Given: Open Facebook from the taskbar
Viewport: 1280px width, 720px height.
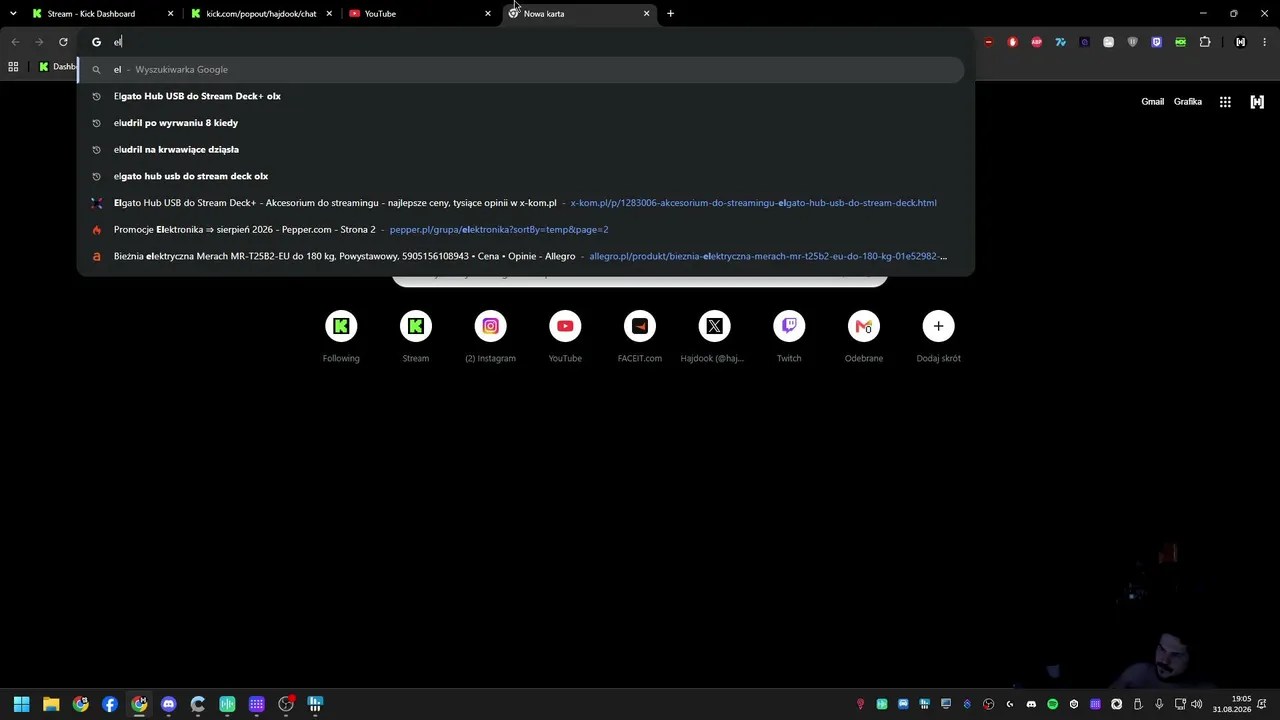Looking at the screenshot, I should [x=110, y=704].
